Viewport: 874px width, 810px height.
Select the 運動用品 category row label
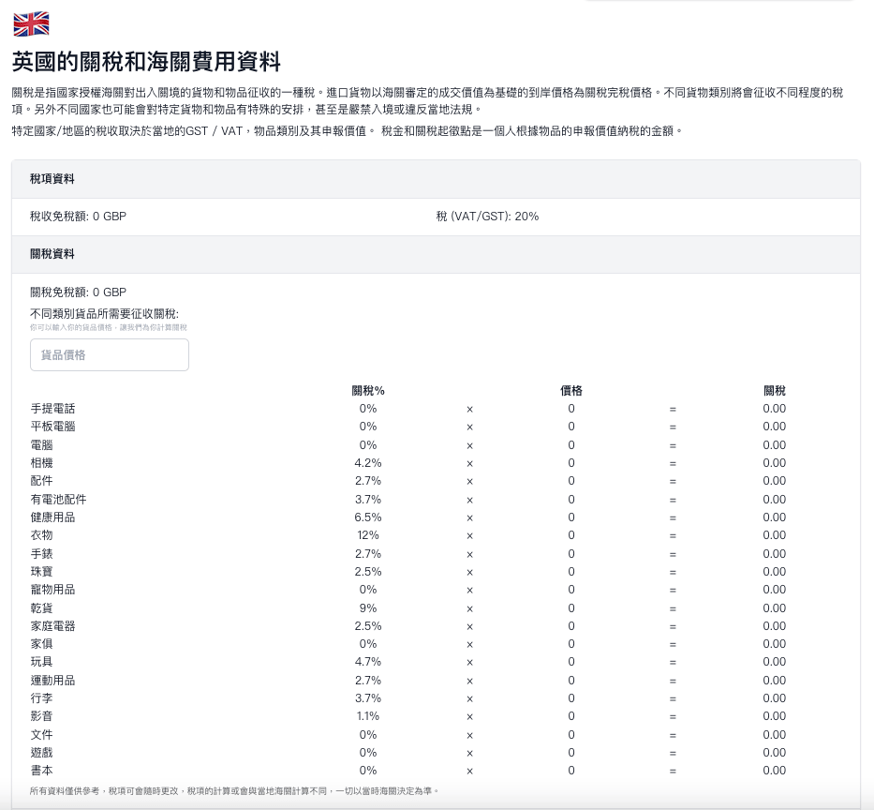click(53, 680)
